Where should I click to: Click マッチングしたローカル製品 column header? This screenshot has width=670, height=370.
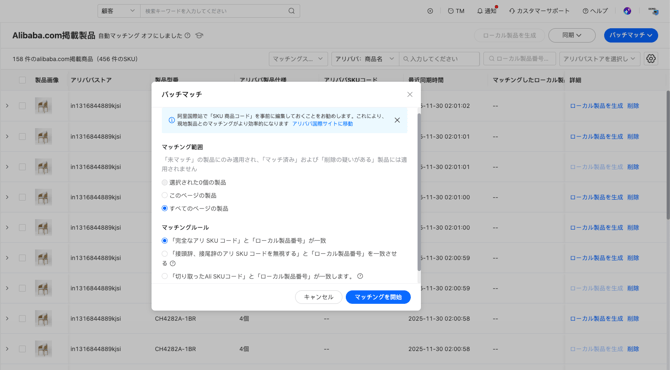click(528, 80)
